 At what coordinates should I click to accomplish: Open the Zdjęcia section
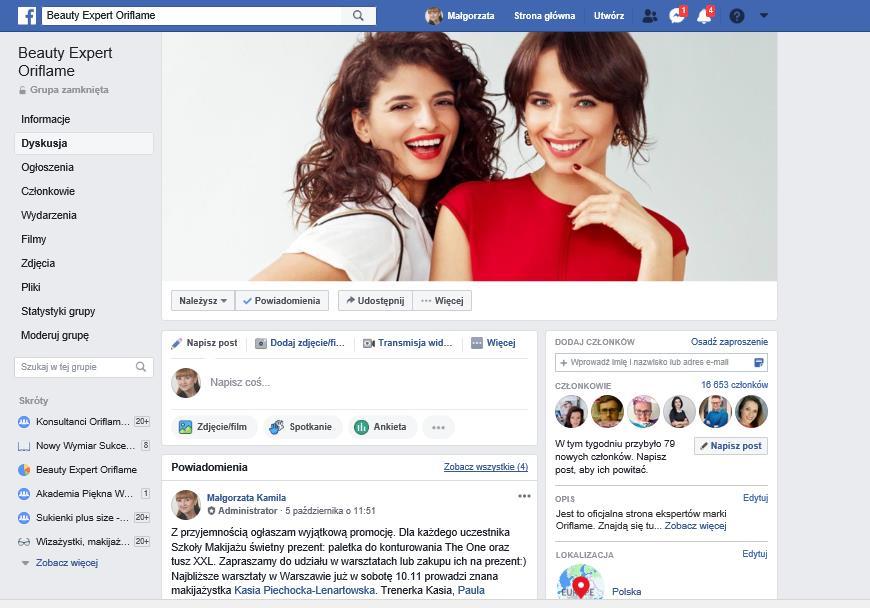[x=38, y=263]
